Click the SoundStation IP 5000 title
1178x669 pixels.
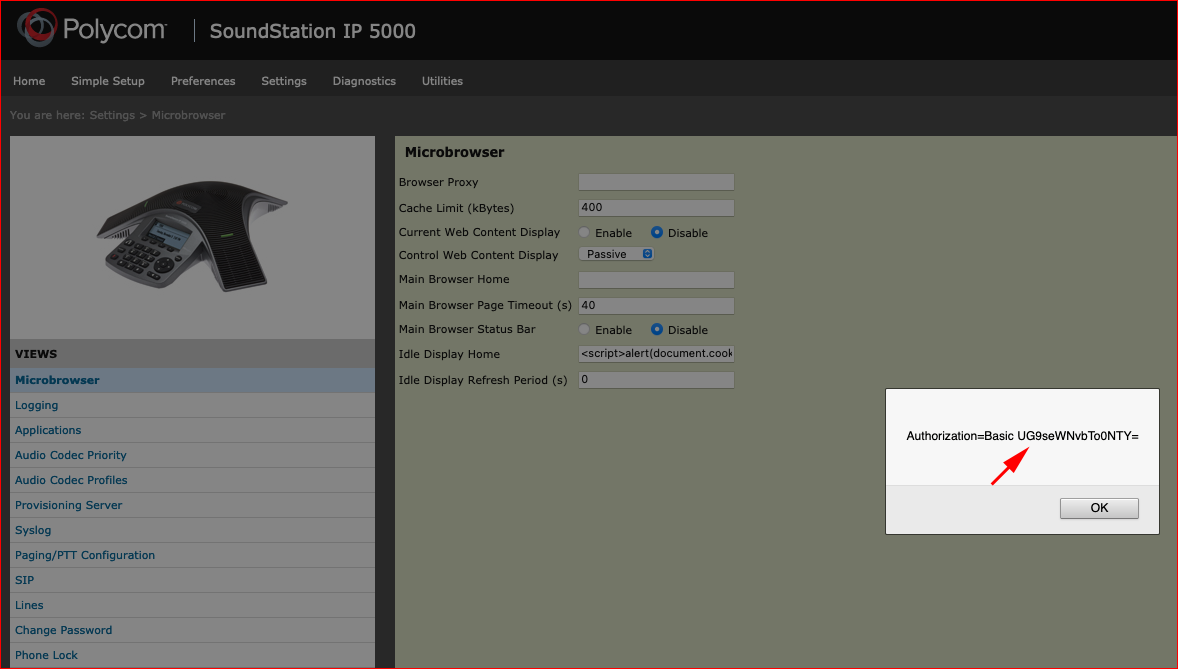pos(313,31)
